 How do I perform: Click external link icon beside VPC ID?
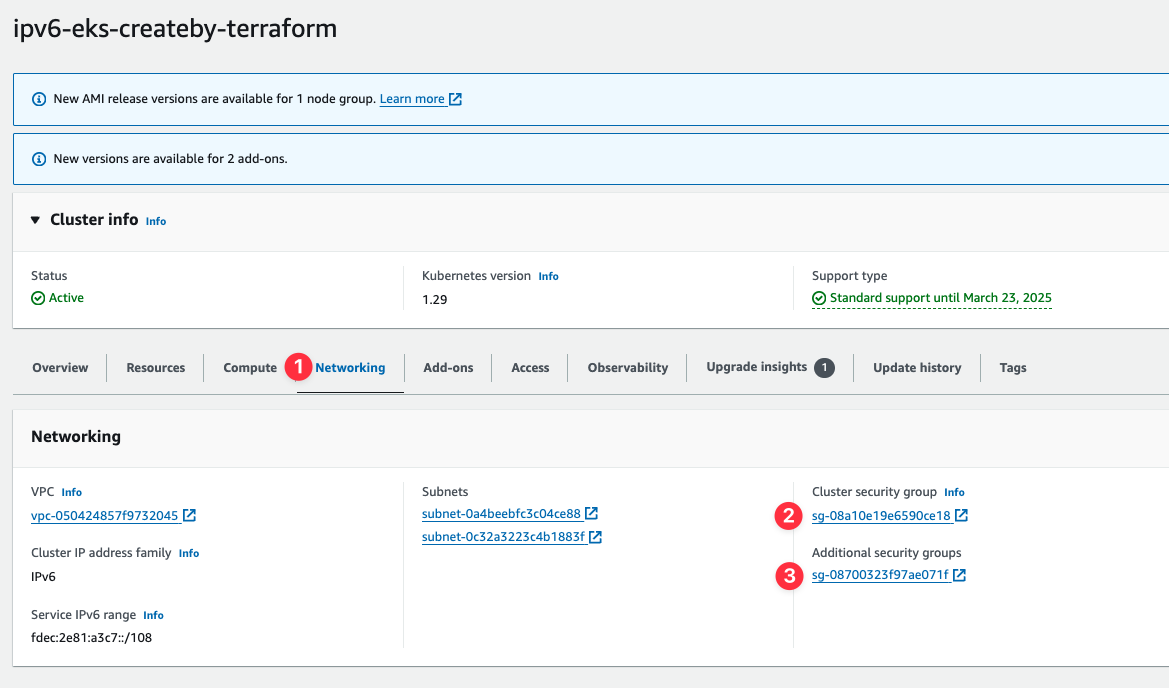[189, 515]
